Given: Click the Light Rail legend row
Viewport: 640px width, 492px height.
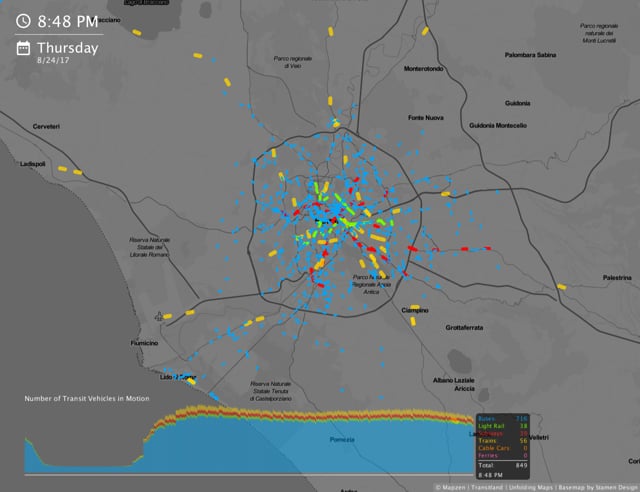Looking at the screenshot, I should 503,426.
